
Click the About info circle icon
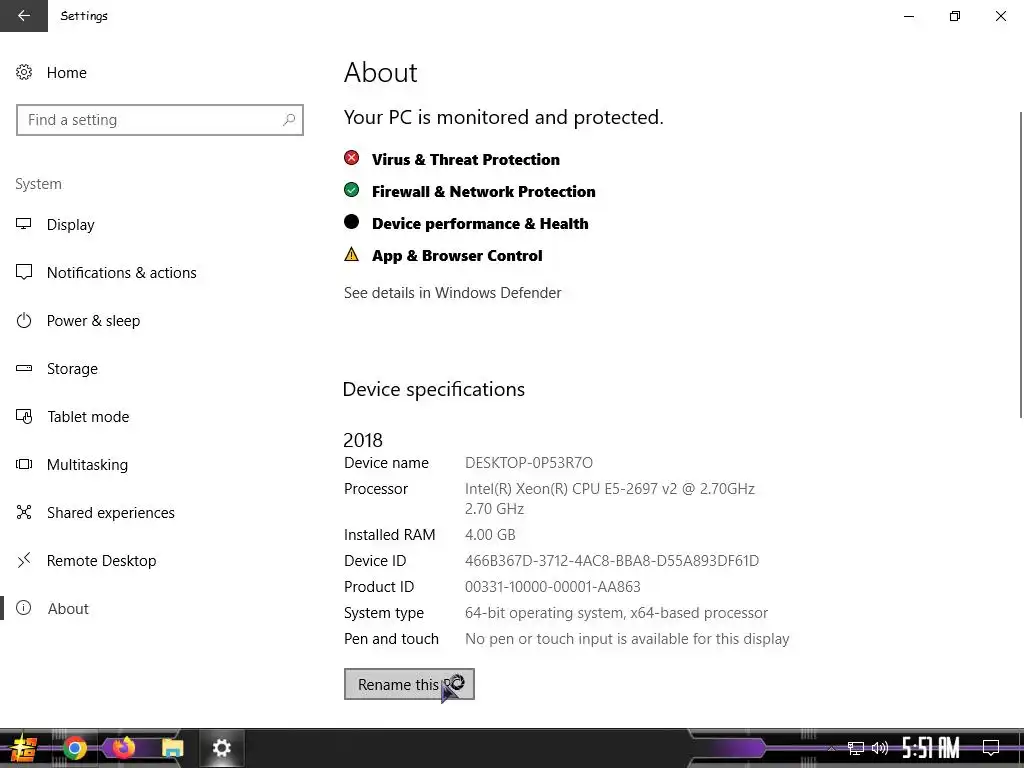(x=24, y=609)
